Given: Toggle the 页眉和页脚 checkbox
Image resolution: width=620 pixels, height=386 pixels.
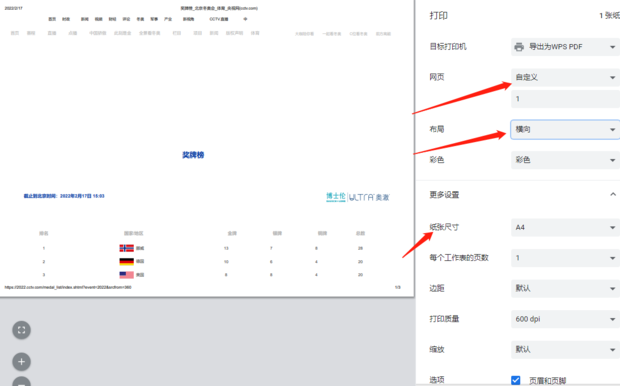Looking at the screenshot, I should (x=516, y=380).
